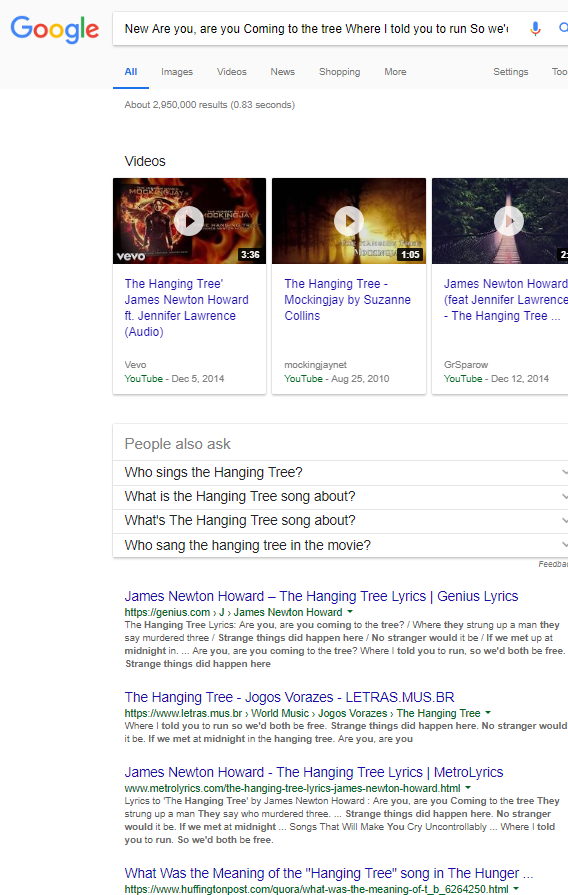Open MetroLyrics Hanging Tree result
Viewport: 568px width, 895px height.
(x=314, y=772)
